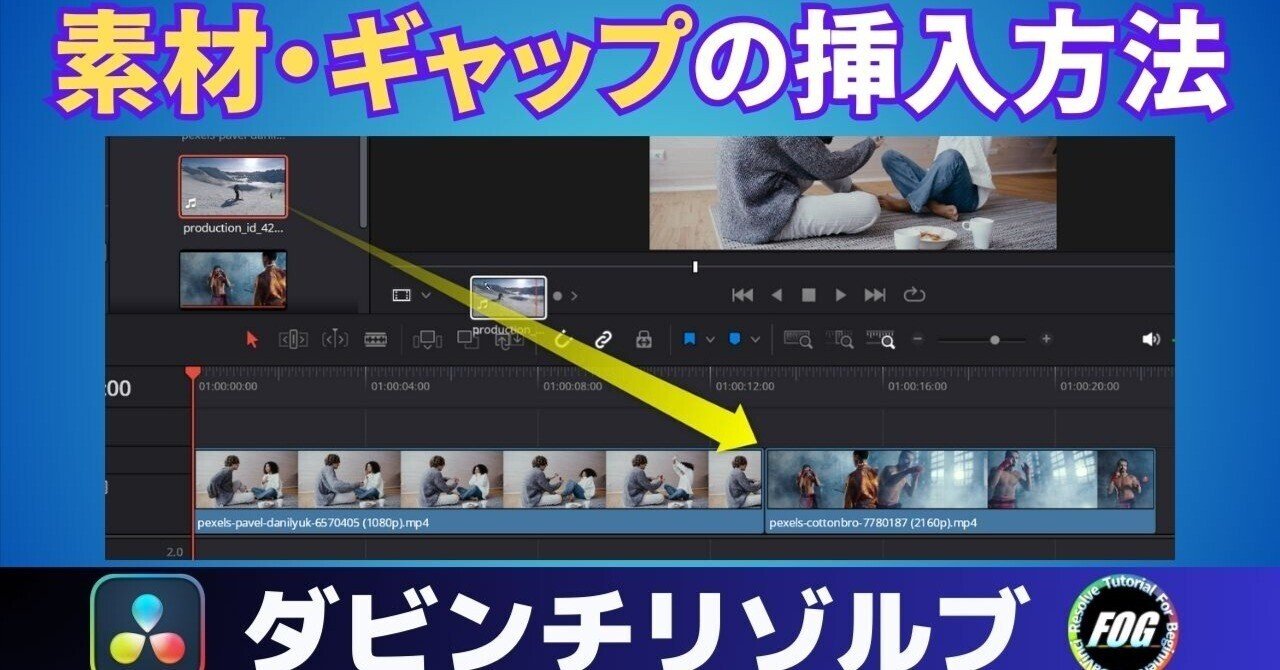
Task: Toggle snapping with the magnet icon
Action: (x=563, y=339)
